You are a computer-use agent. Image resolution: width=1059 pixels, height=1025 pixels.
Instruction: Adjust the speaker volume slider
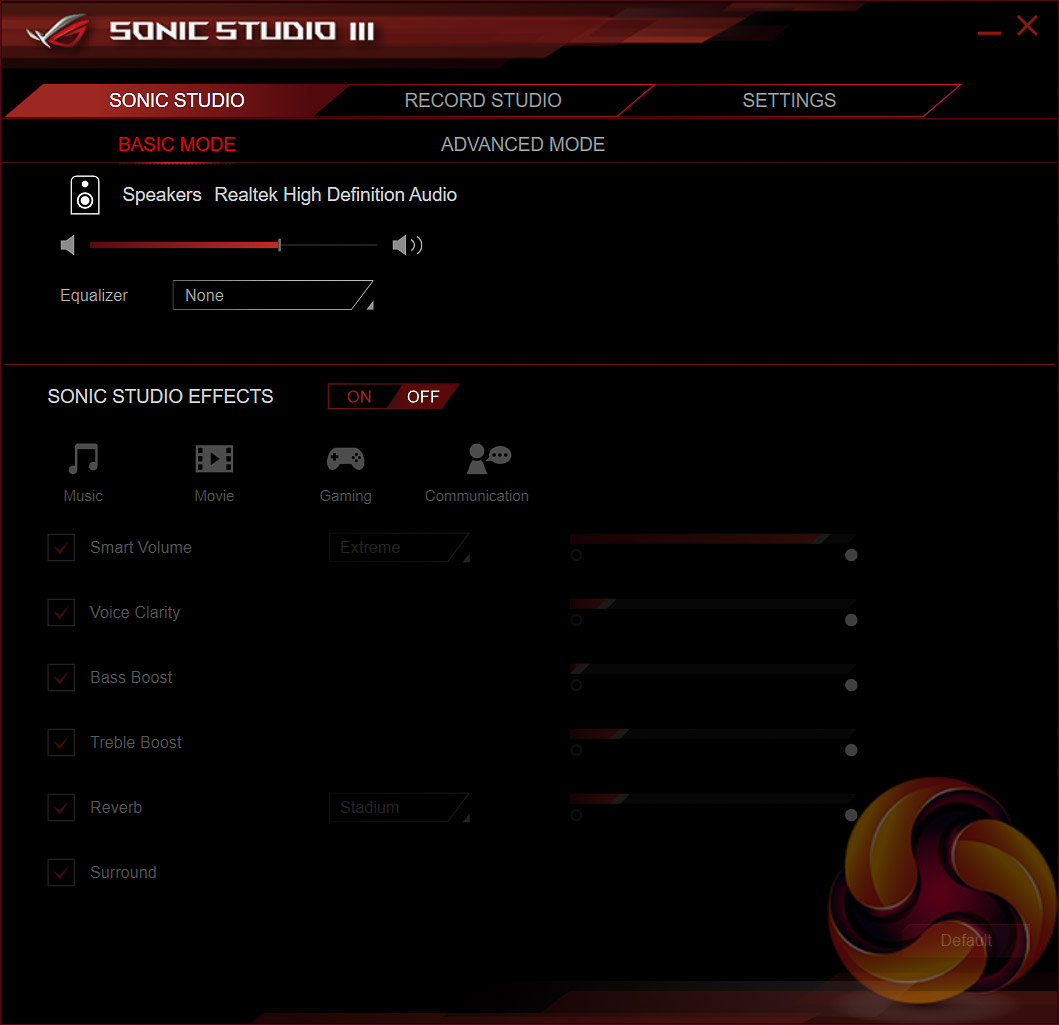(x=234, y=245)
